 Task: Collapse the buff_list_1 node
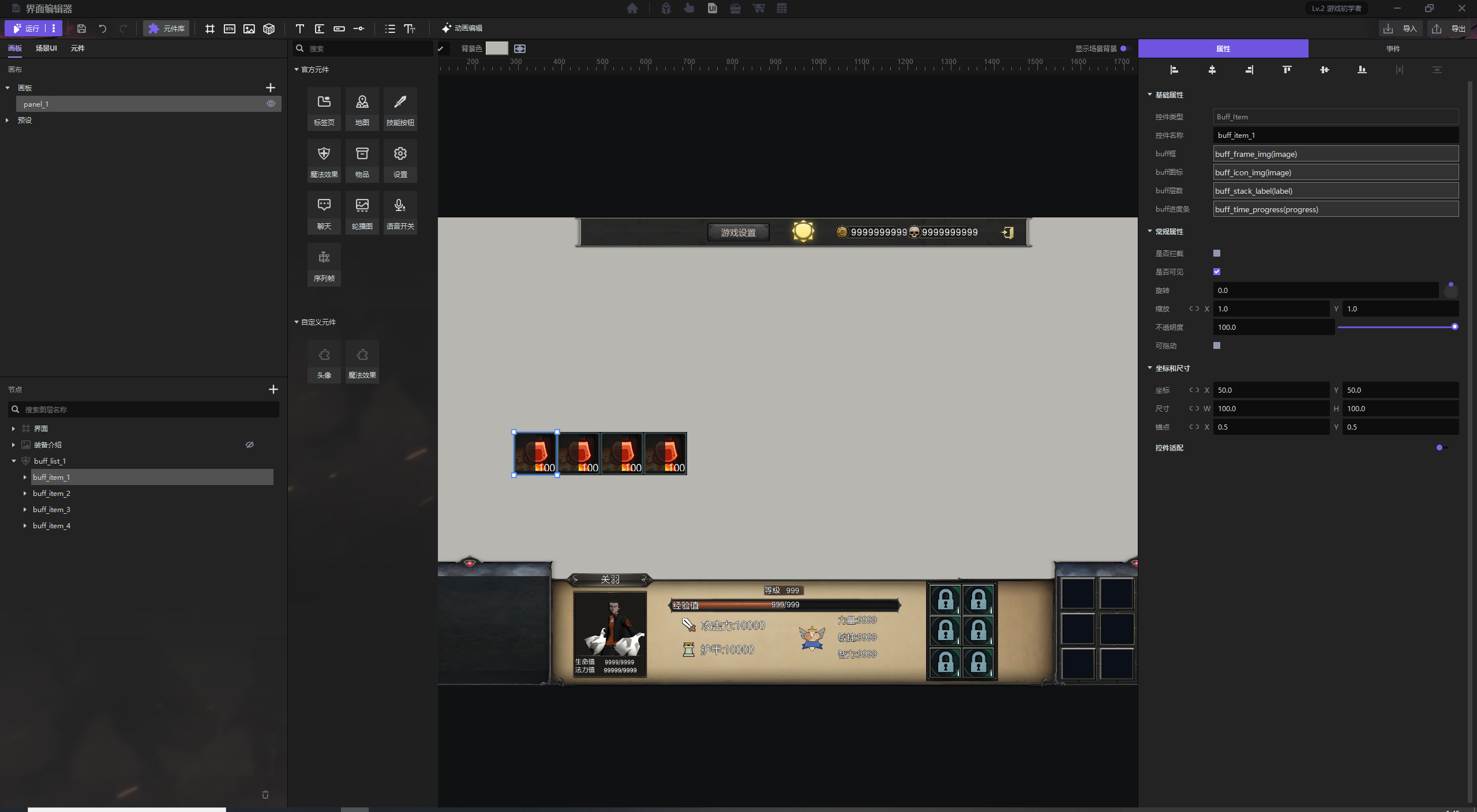click(14, 461)
